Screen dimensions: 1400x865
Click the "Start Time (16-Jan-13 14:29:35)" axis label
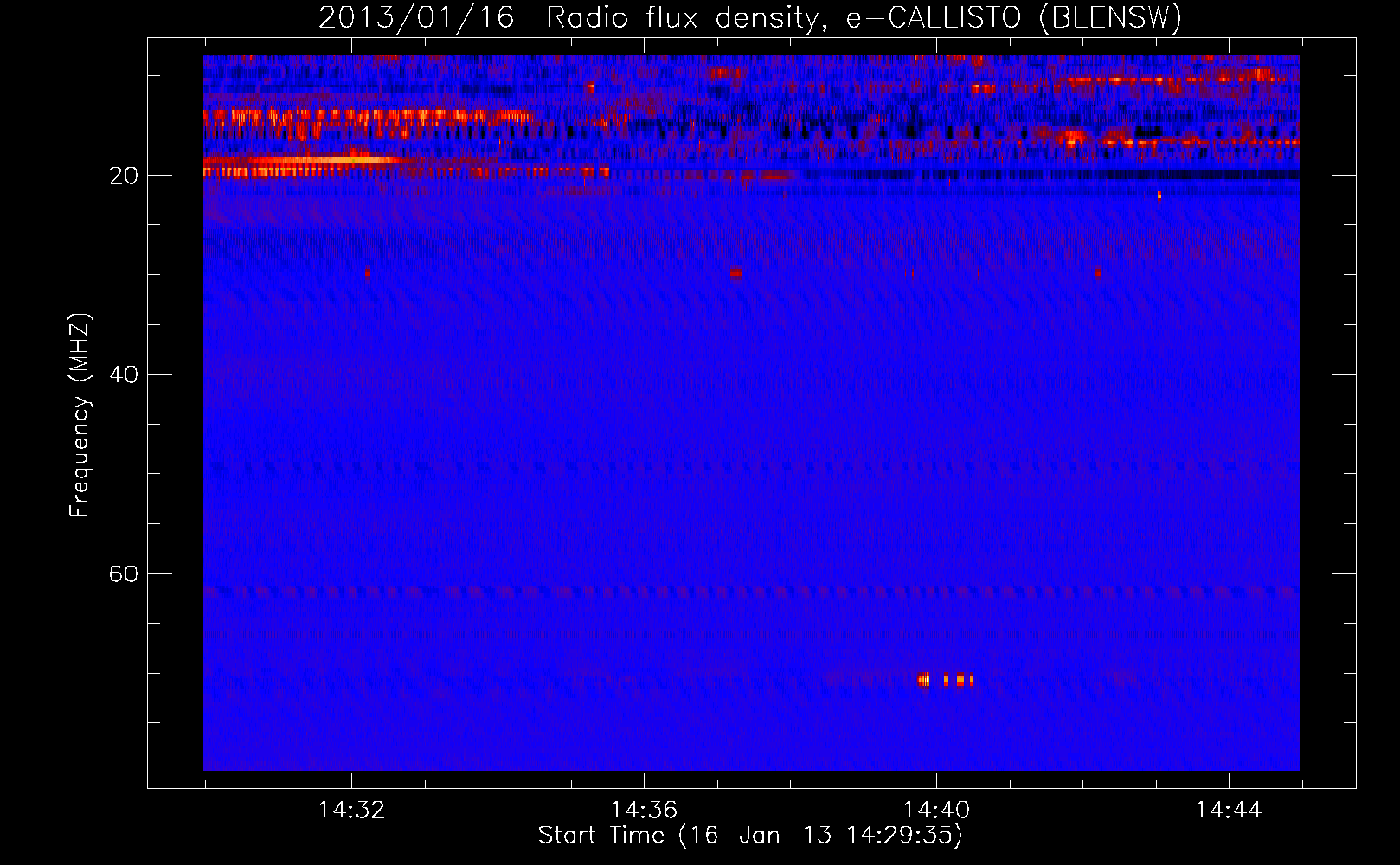click(750, 836)
